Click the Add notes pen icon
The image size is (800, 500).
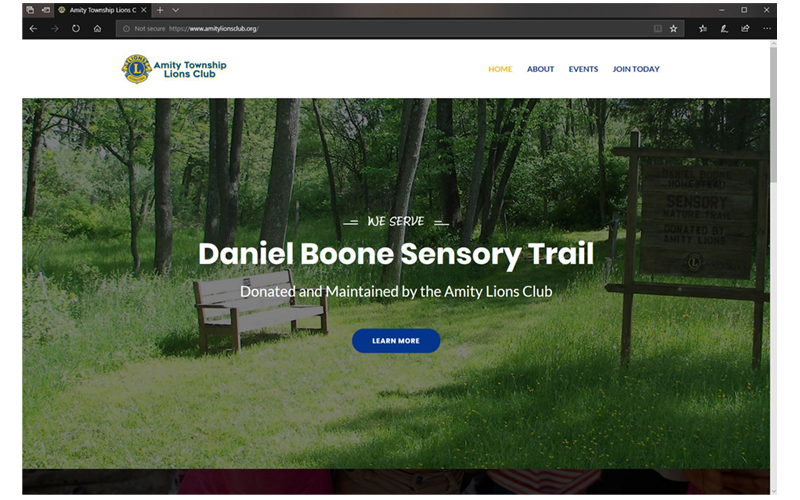click(x=724, y=29)
